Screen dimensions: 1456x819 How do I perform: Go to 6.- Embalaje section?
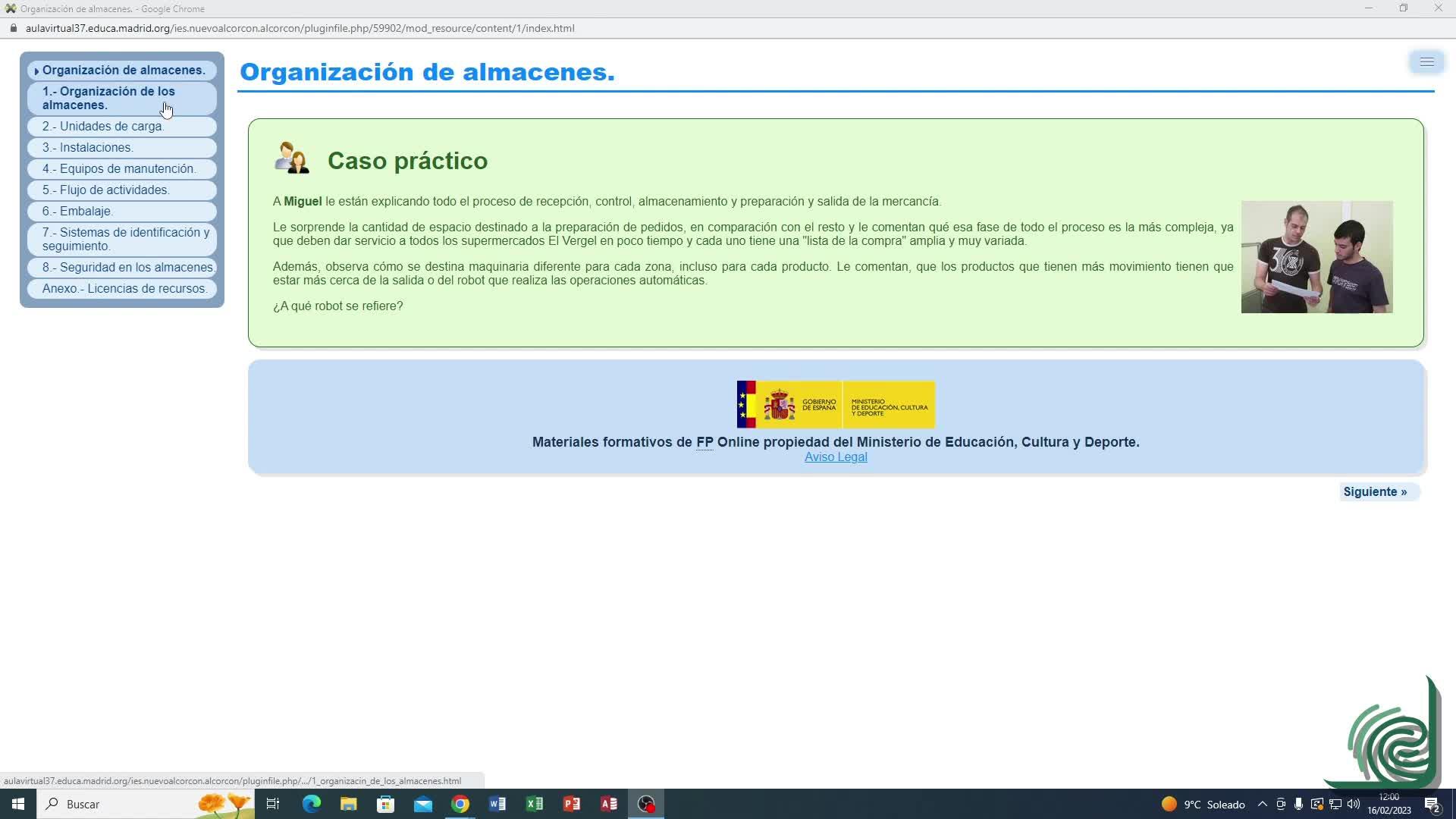[x=77, y=211]
